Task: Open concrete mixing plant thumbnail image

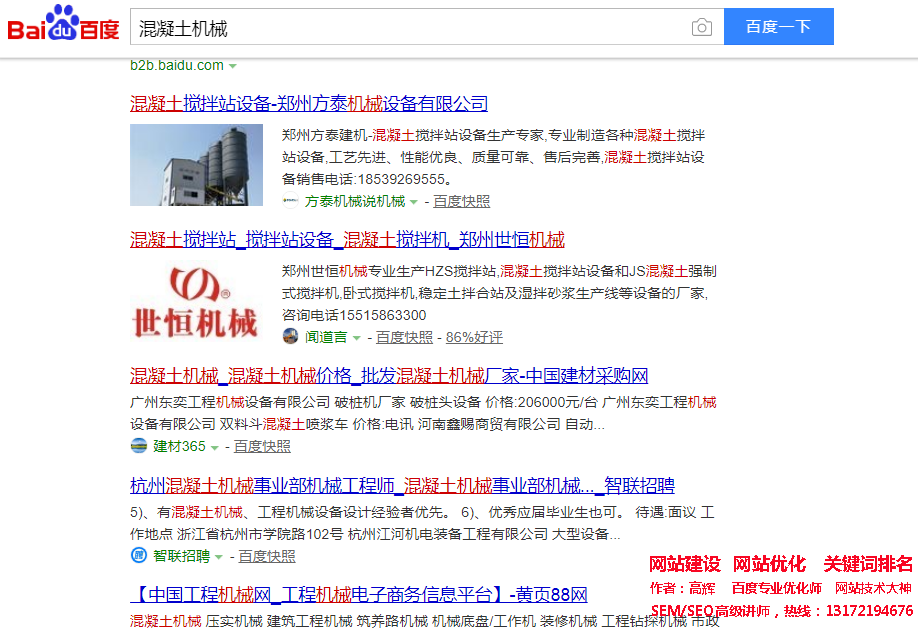Action: 196,165
